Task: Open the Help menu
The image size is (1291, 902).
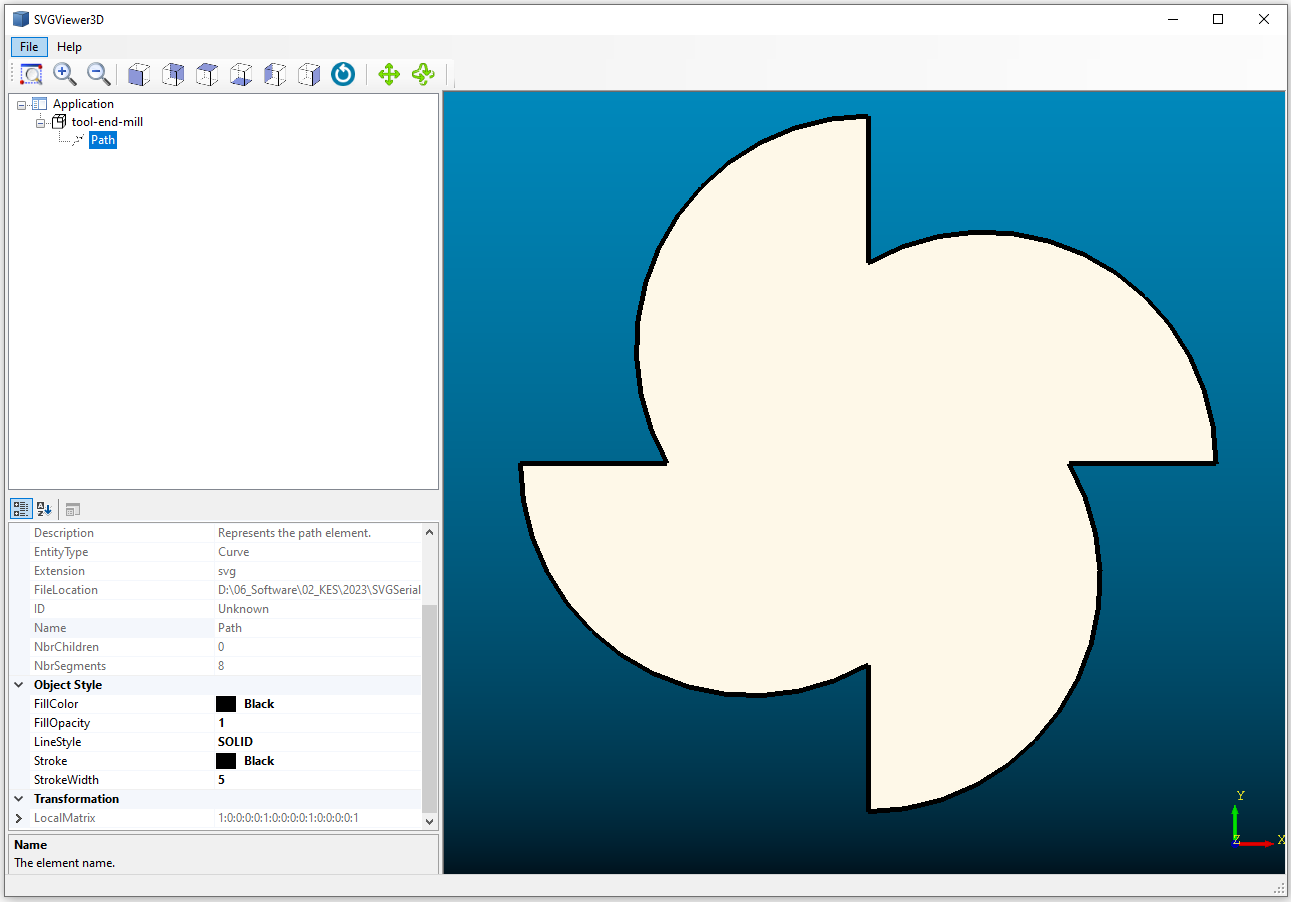Action: click(69, 47)
